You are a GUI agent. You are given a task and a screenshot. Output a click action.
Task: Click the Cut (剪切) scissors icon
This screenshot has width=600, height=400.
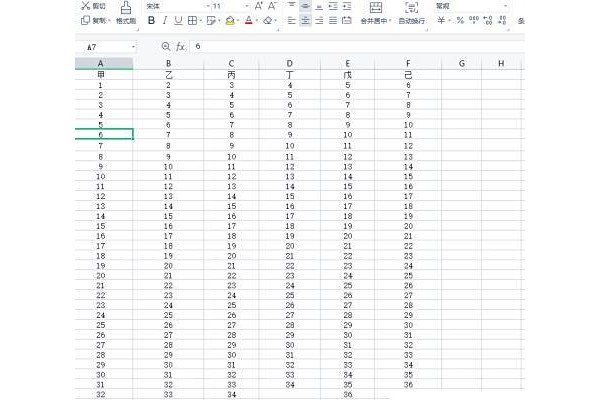click(x=86, y=6)
